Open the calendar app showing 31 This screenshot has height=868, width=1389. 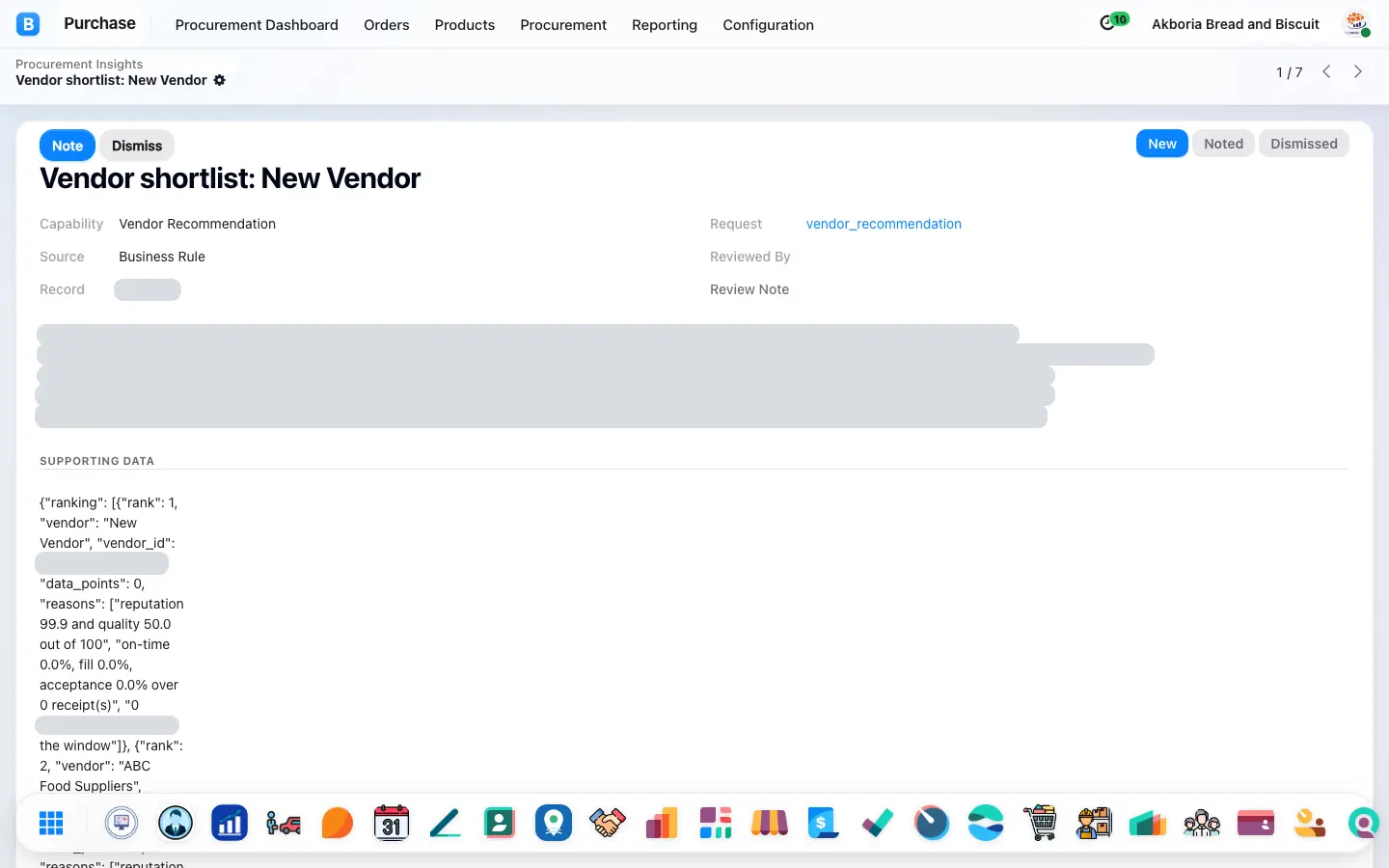[392, 823]
